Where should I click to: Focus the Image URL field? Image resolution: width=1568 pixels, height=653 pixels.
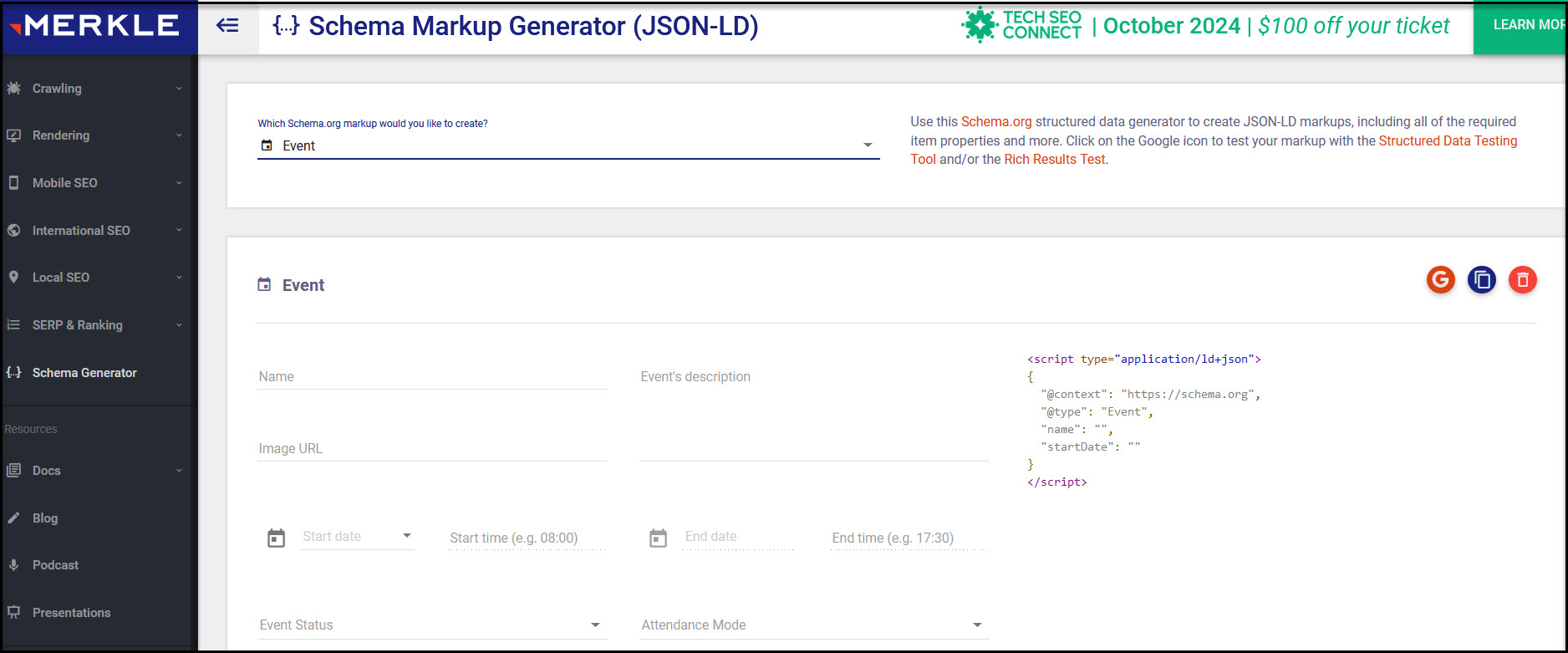click(x=432, y=448)
